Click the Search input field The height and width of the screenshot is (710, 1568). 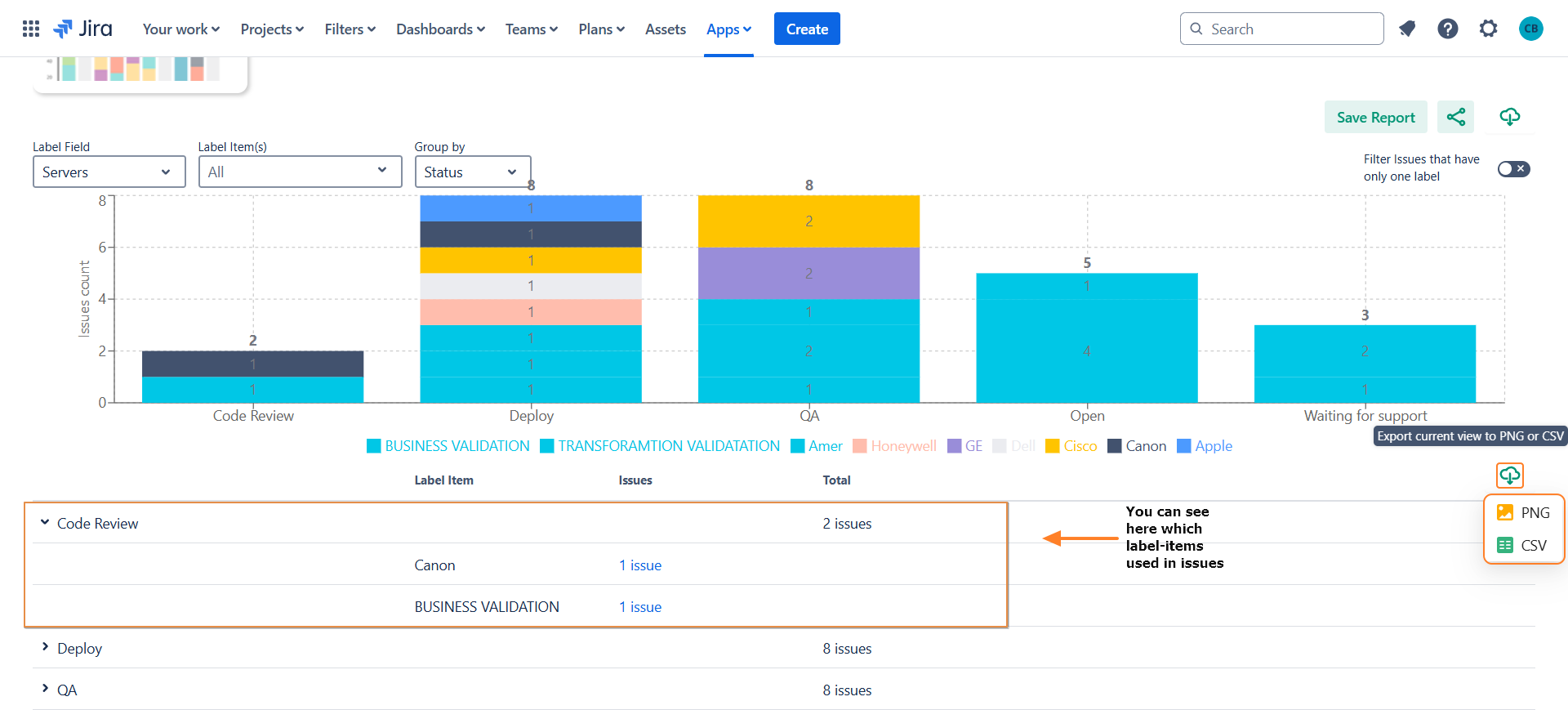coord(1290,29)
